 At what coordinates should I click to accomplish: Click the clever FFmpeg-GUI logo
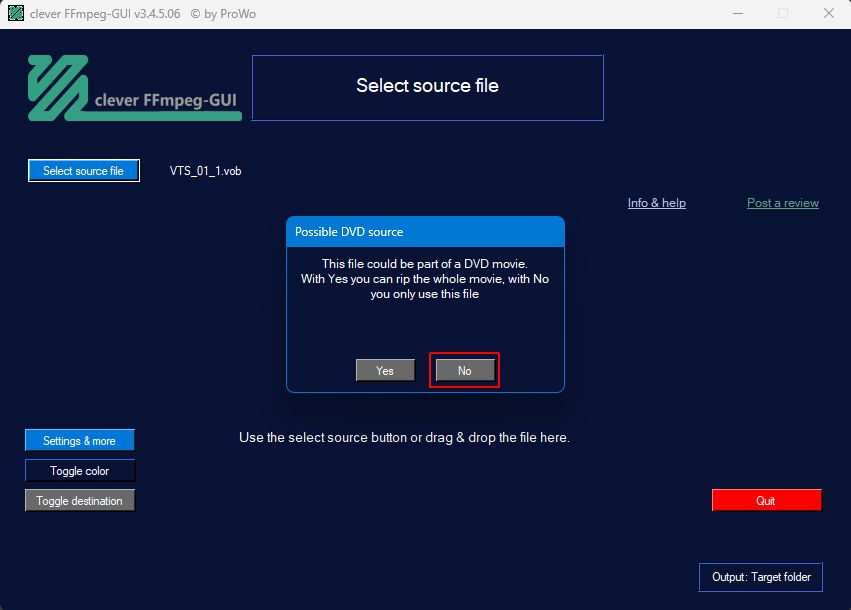coord(135,88)
